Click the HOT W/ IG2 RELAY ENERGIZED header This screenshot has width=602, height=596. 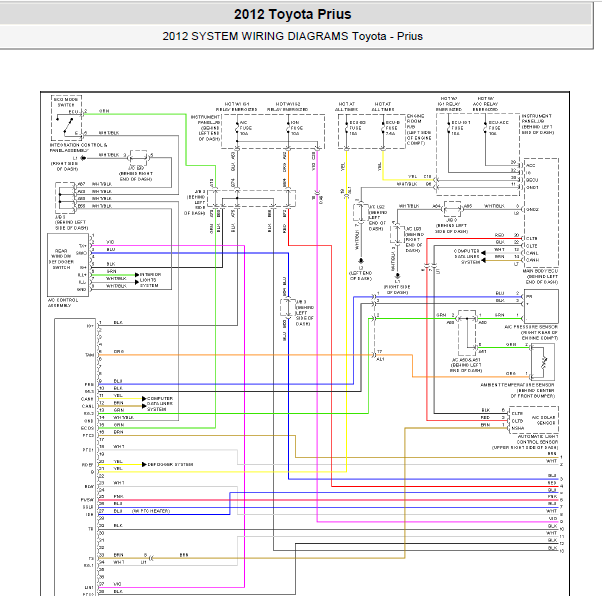pyautogui.click(x=287, y=106)
